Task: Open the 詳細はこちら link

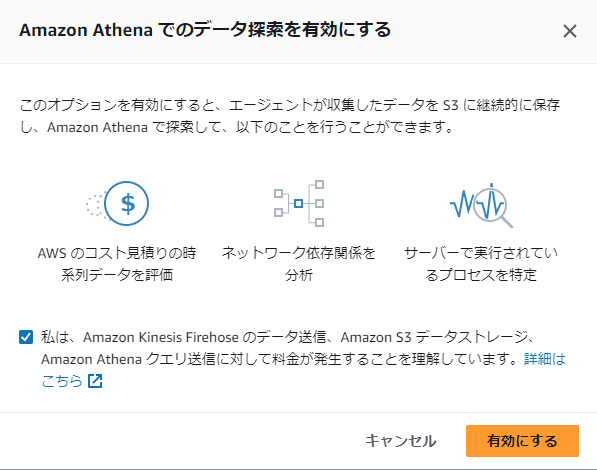Action: [x=545, y=359]
